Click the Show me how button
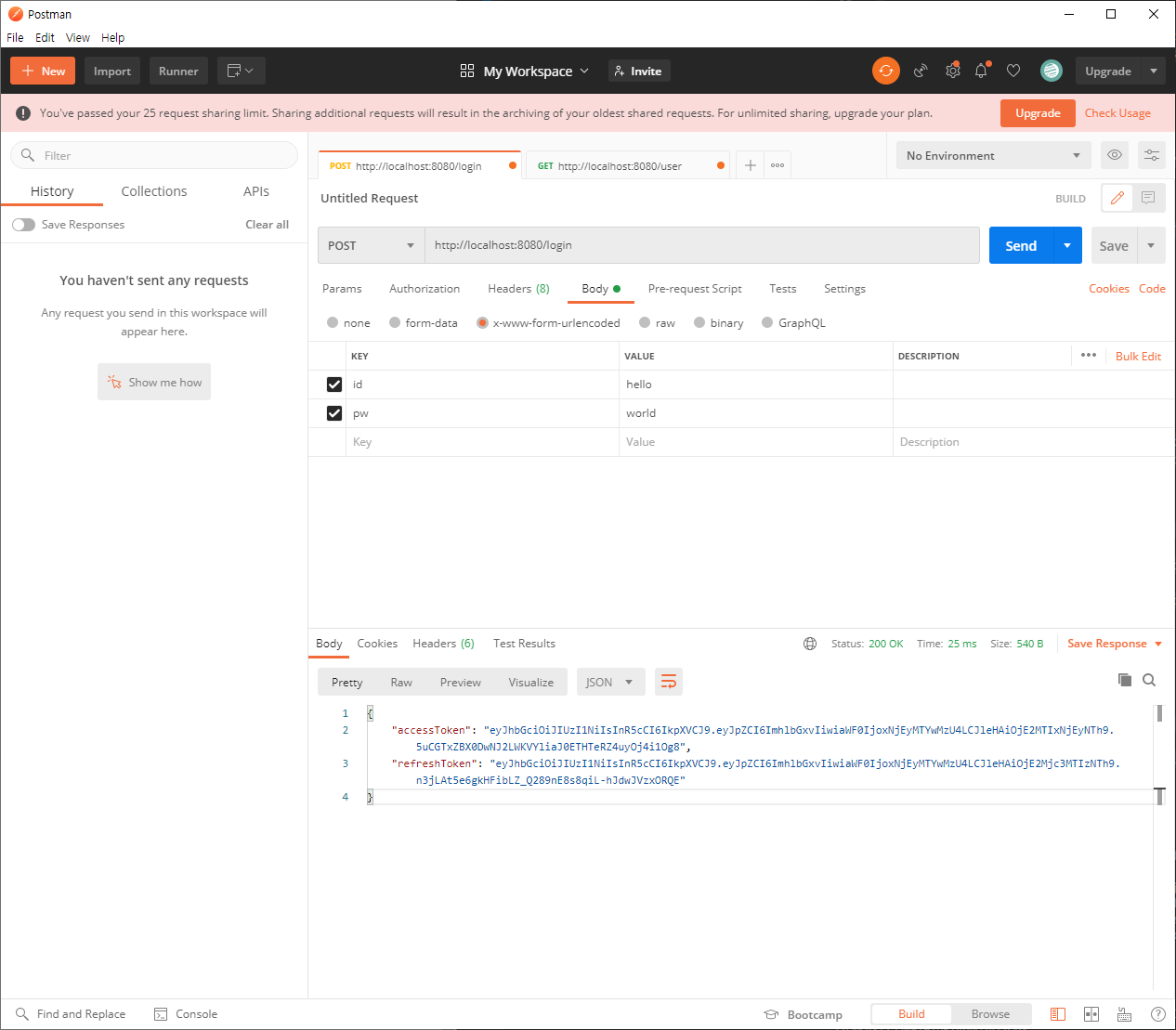This screenshot has height=1030, width=1176. click(154, 382)
